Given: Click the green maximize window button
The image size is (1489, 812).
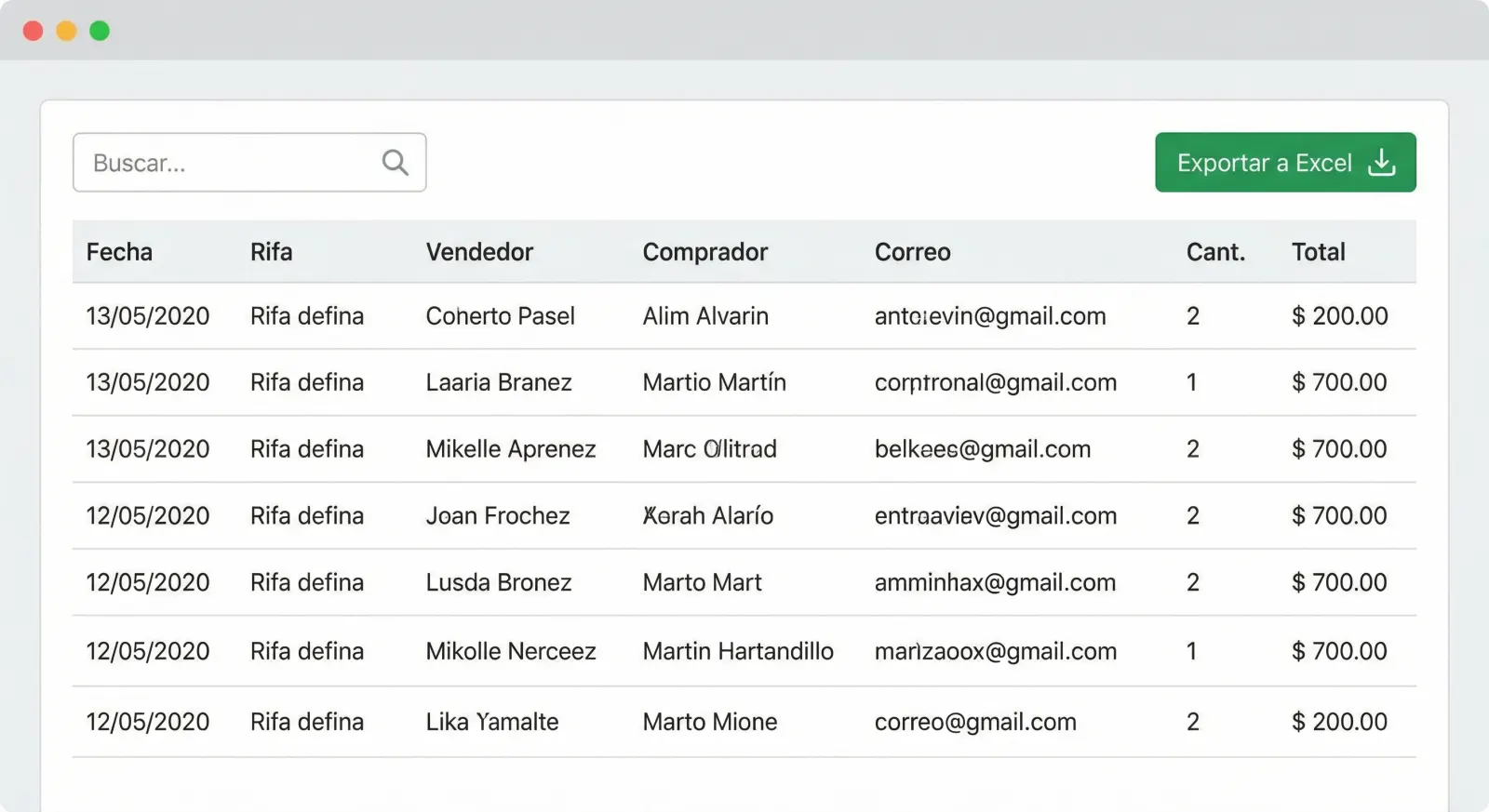Looking at the screenshot, I should [x=100, y=31].
